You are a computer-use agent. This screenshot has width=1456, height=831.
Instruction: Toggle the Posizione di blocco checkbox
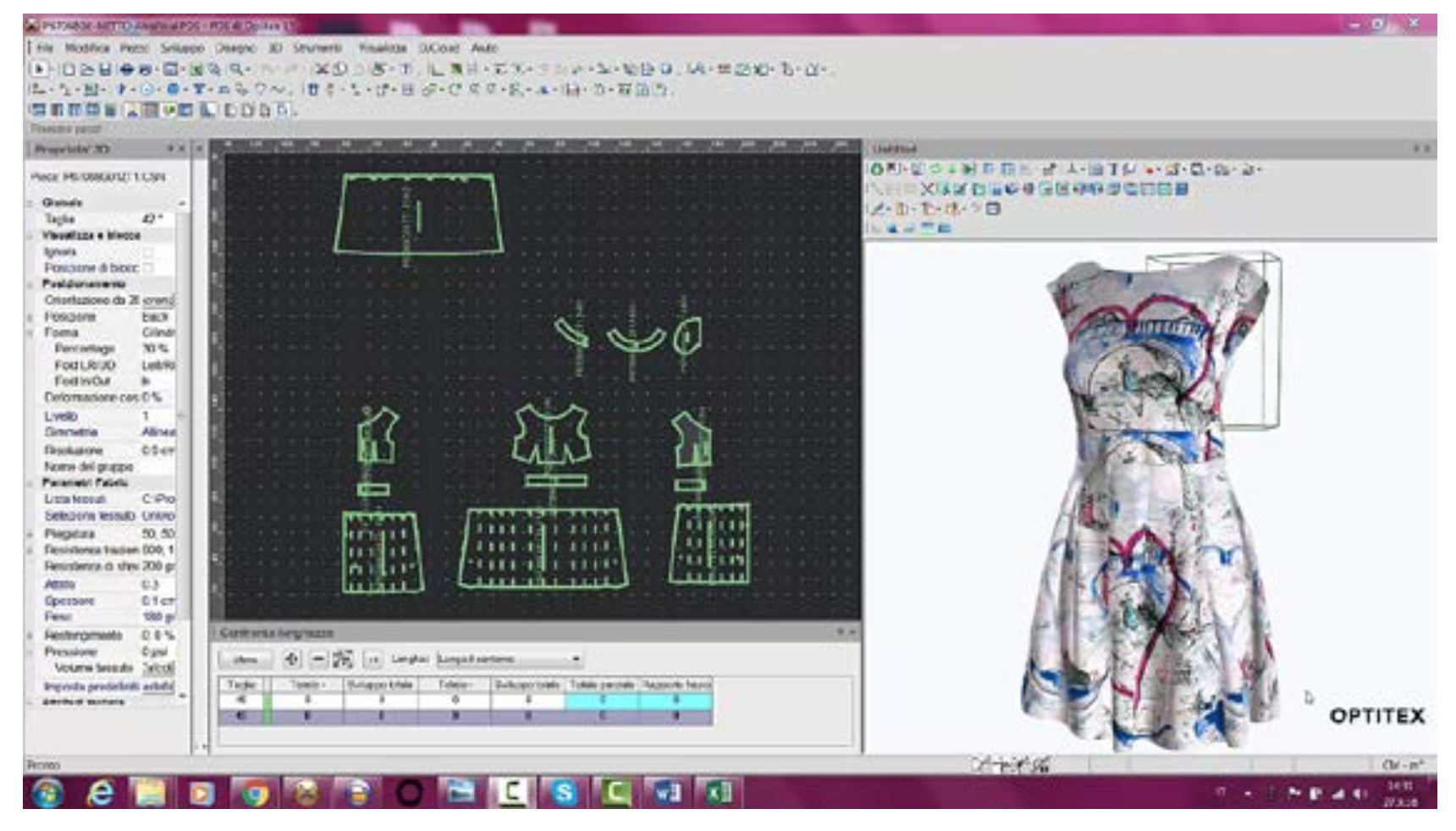click(149, 267)
